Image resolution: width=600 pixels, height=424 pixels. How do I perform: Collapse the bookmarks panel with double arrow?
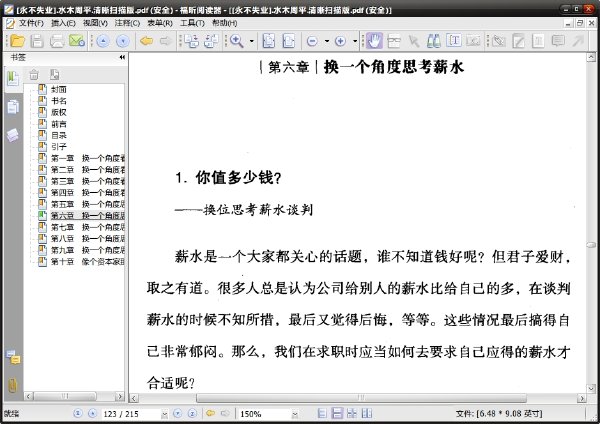click(122, 57)
